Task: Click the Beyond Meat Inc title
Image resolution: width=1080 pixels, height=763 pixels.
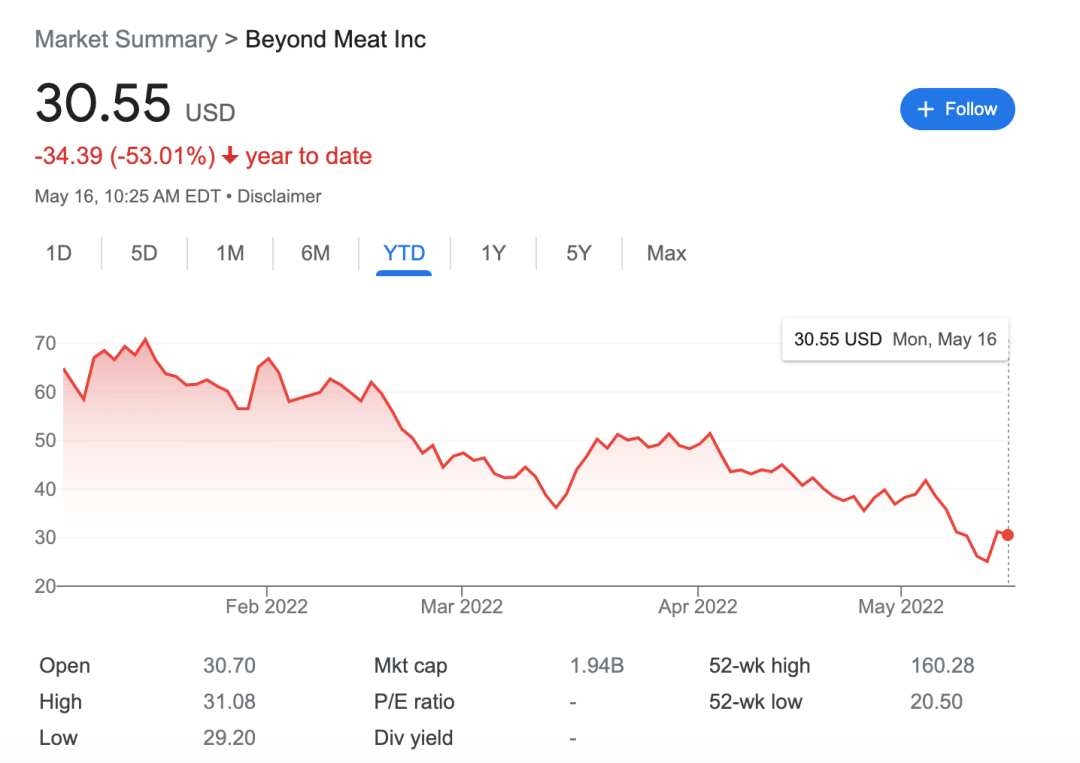Action: click(x=335, y=40)
